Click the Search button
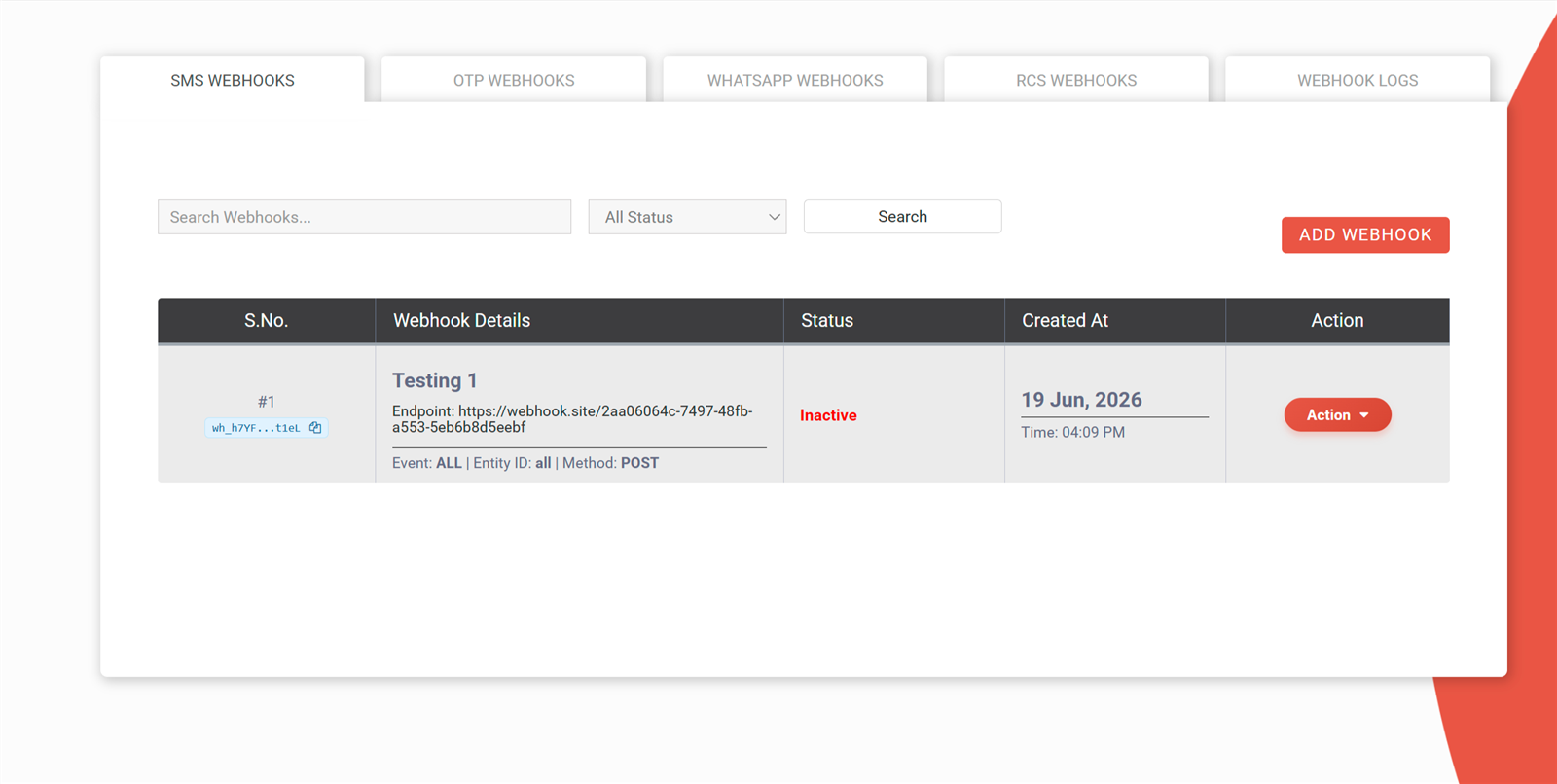 [x=902, y=217]
